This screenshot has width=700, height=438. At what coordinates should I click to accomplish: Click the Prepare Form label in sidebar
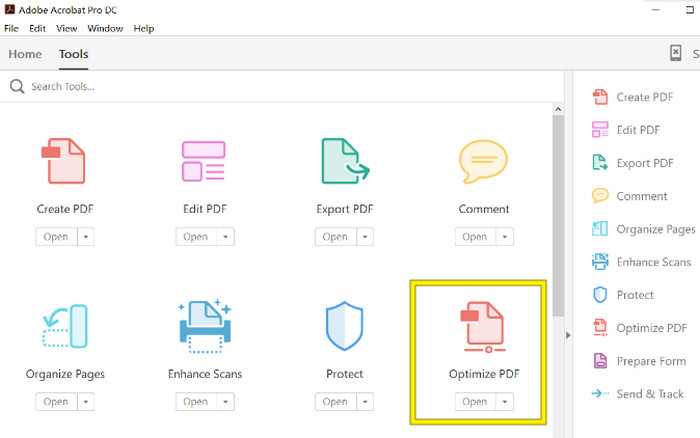[x=651, y=361]
